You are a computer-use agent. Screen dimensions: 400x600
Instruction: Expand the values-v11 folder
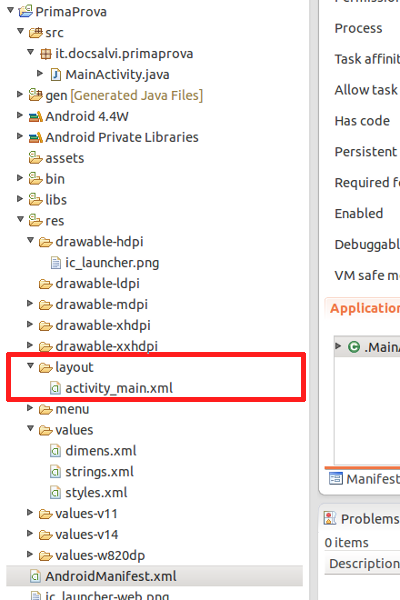[30, 512]
